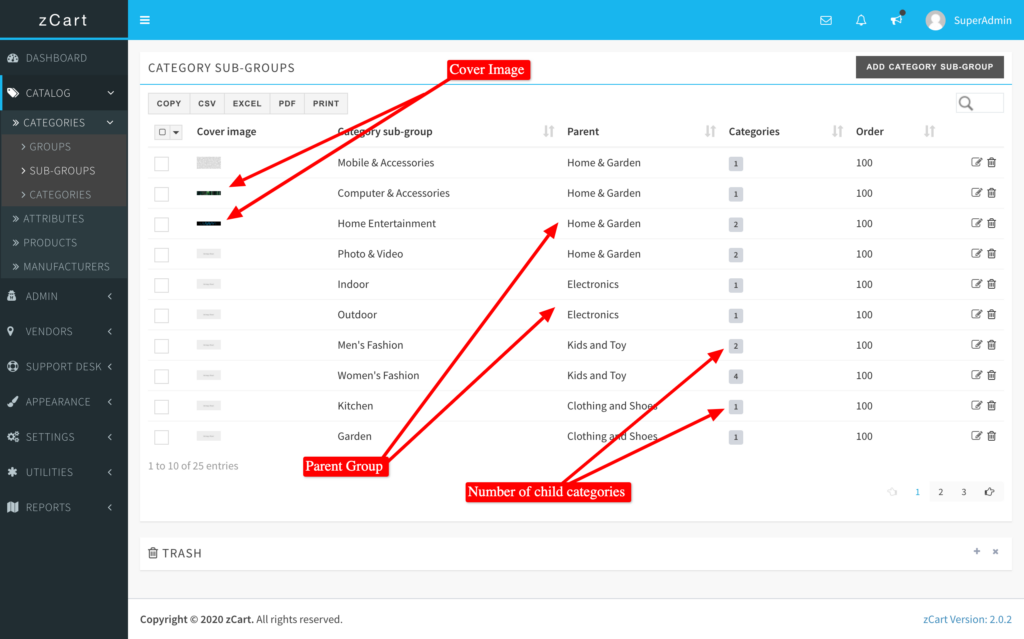The width and height of the screenshot is (1024, 639).
Task: Go to Manufacturers in the sidebar
Action: click(66, 266)
